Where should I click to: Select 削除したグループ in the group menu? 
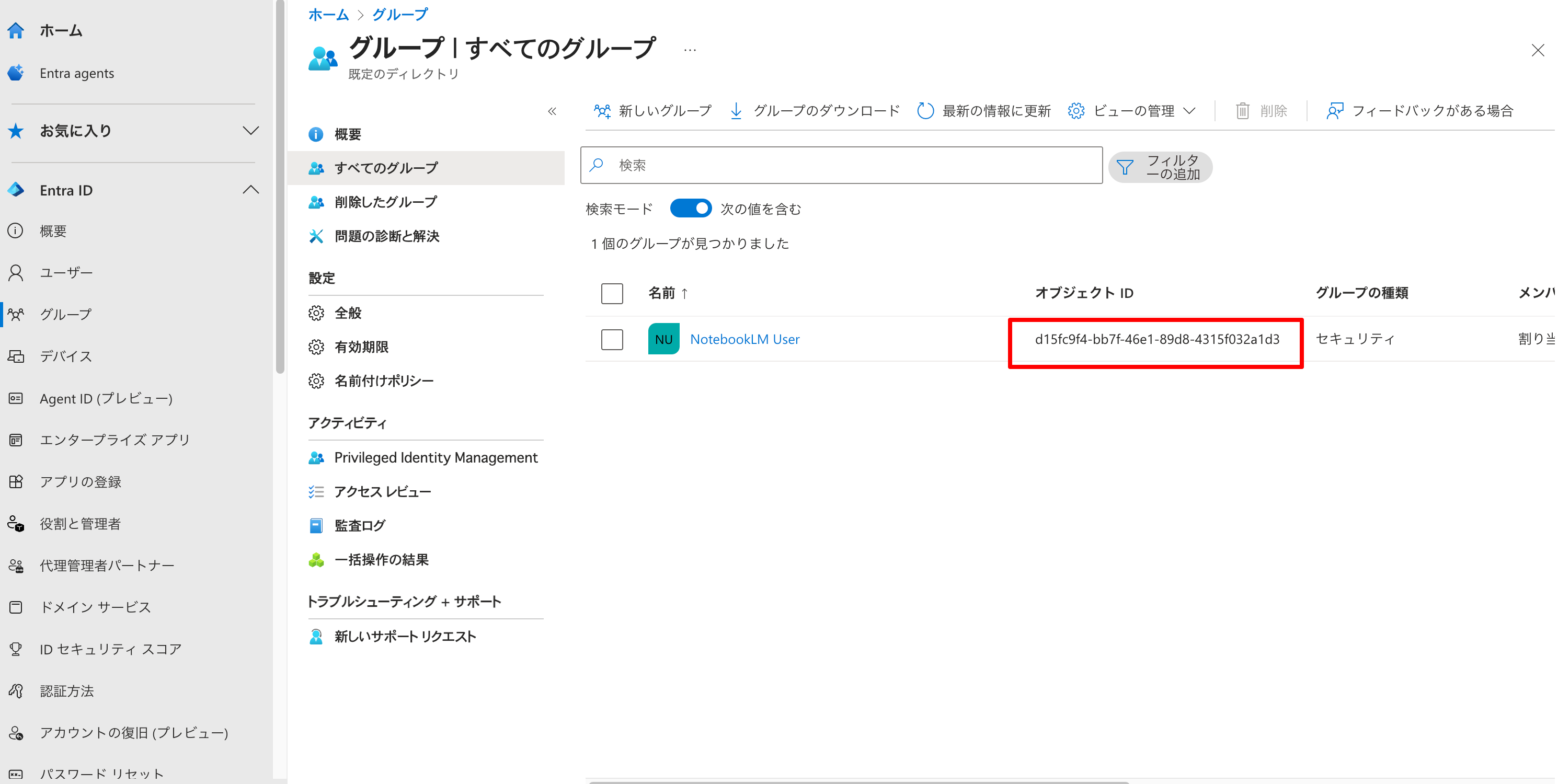pyautogui.click(x=385, y=202)
